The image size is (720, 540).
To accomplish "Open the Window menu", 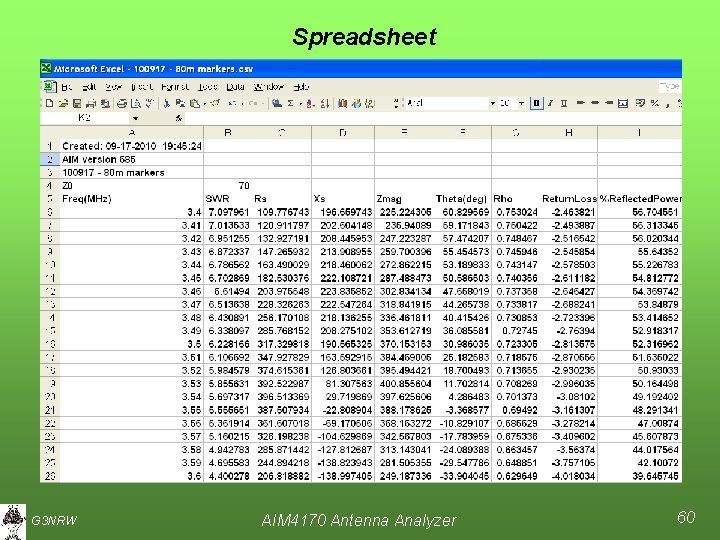I will (269, 87).
